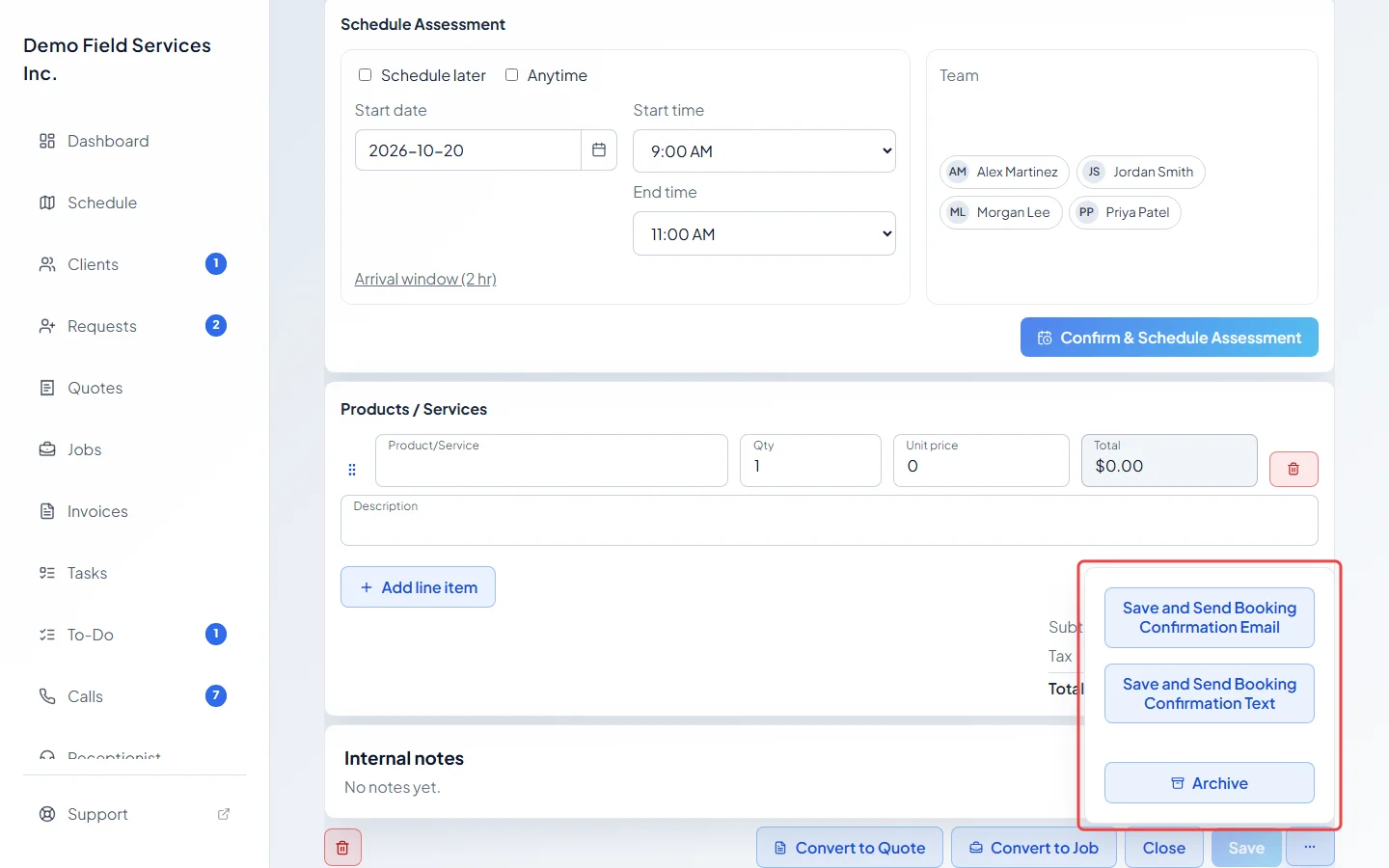Click the Schedule map icon

pyautogui.click(x=46, y=203)
